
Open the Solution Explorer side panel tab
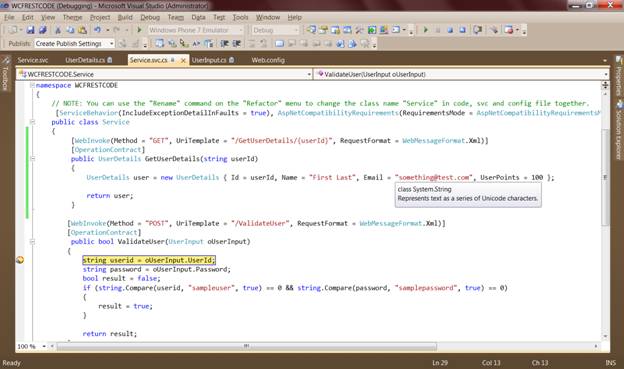pyautogui.click(x=619, y=131)
